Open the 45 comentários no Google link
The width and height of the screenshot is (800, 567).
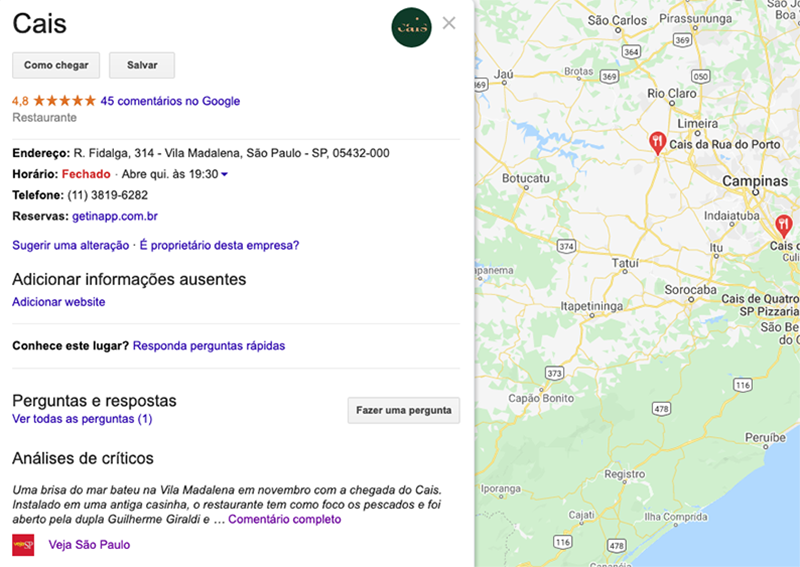(170, 101)
